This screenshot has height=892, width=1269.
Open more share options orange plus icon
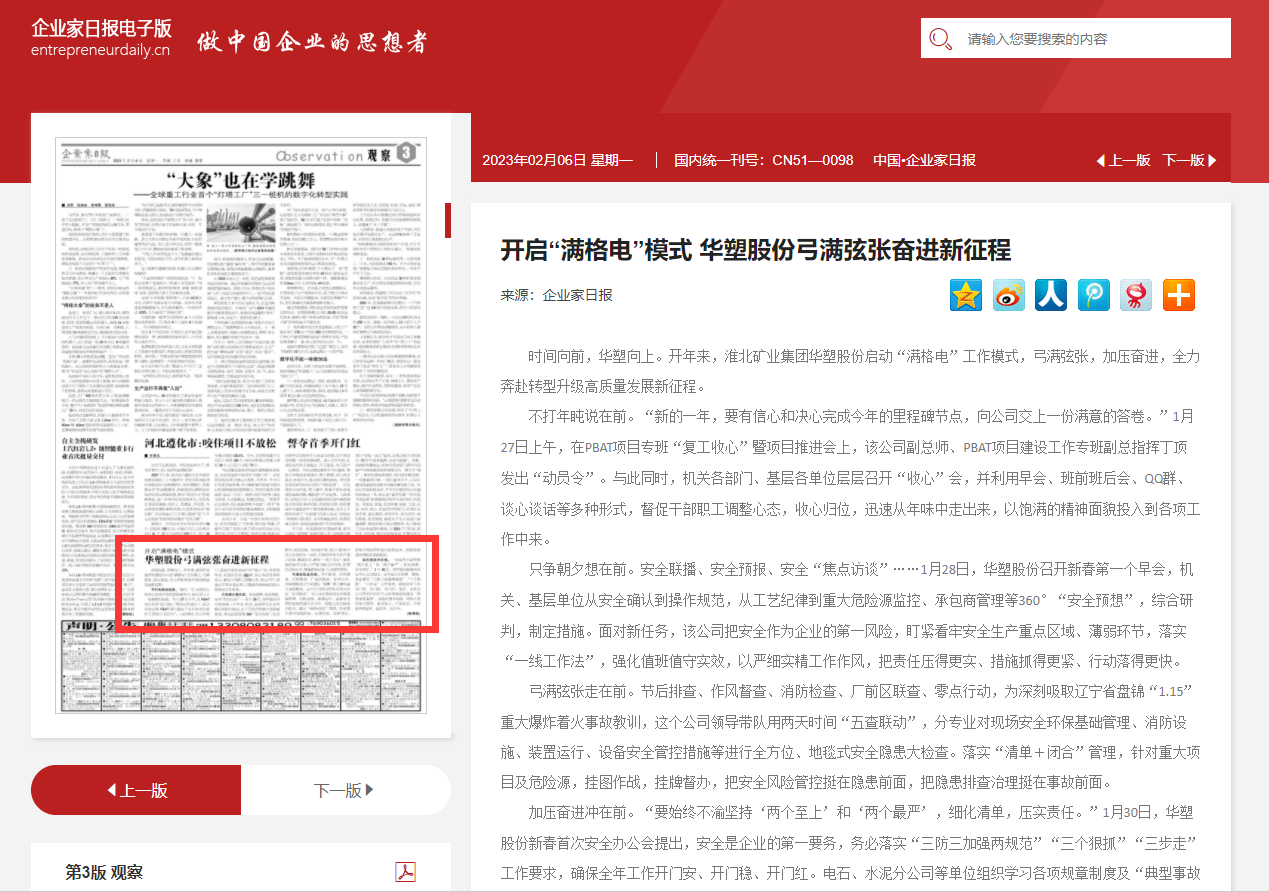coord(1179,295)
